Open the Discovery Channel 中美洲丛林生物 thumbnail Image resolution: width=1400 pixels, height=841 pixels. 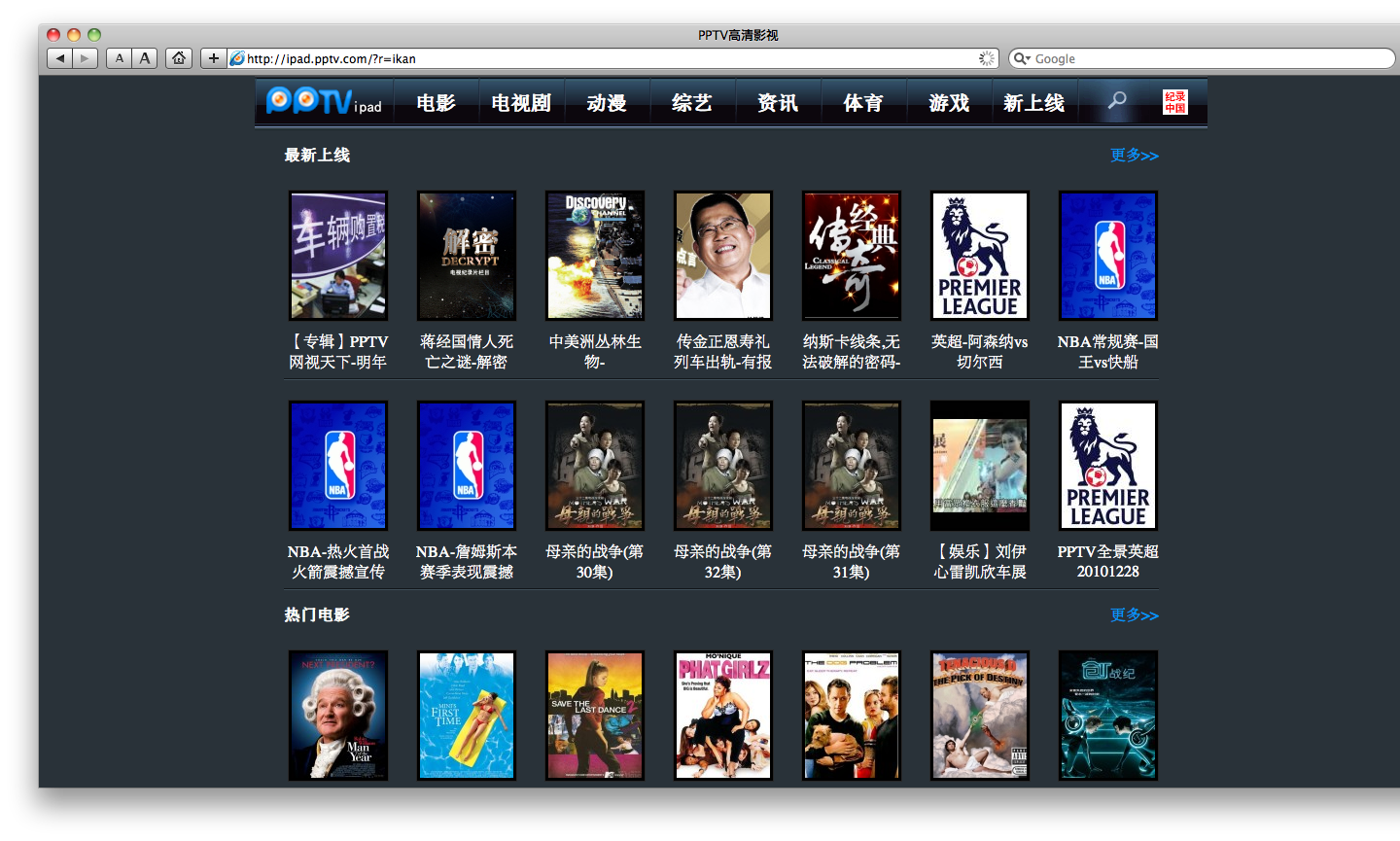(595, 256)
